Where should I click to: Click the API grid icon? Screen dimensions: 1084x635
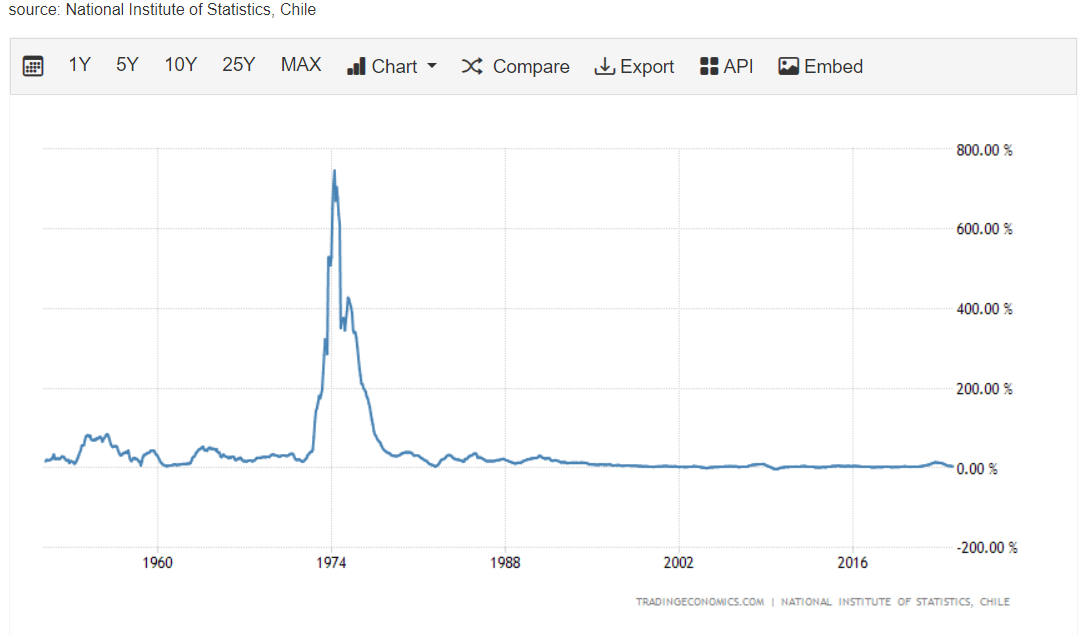pos(709,66)
